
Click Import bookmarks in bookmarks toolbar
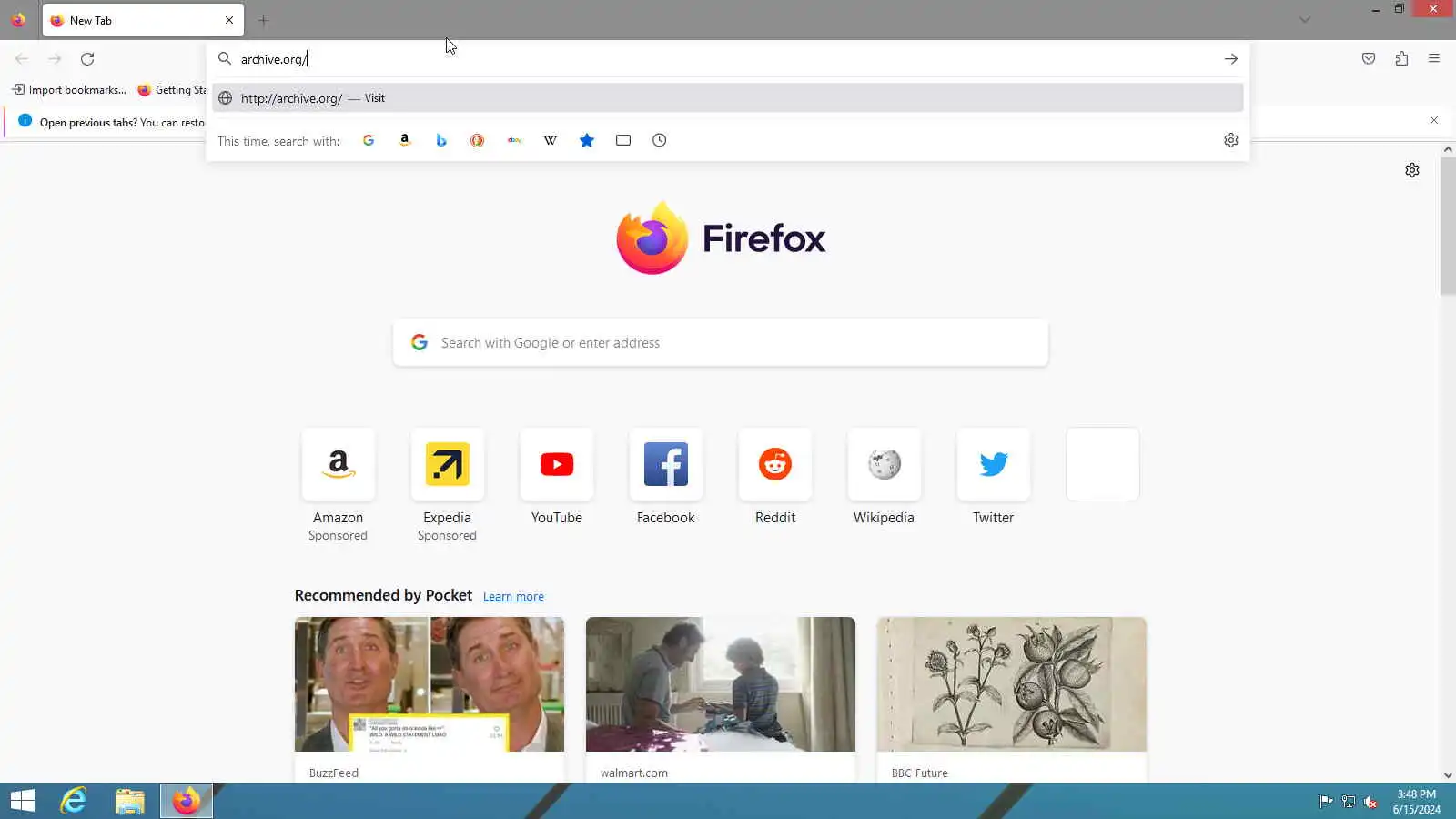pyautogui.click(x=69, y=90)
